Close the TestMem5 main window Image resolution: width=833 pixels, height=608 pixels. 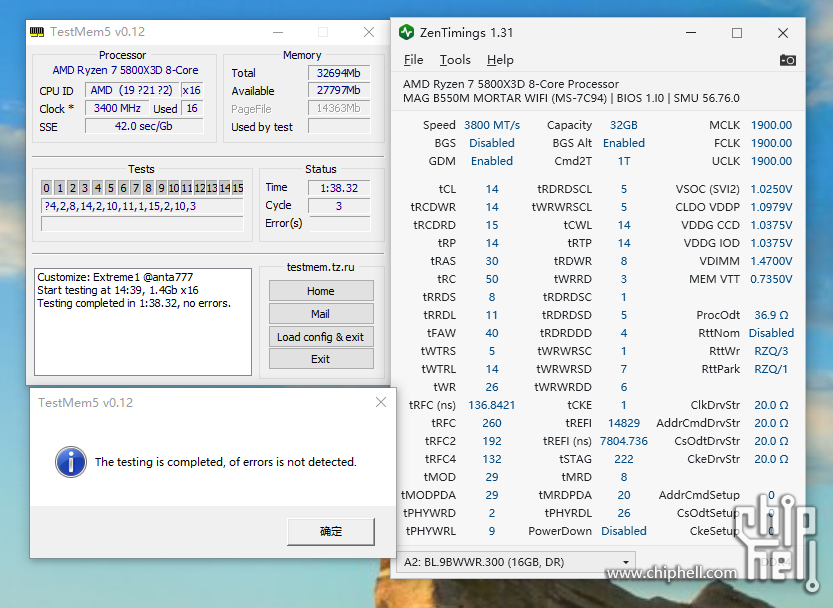(x=369, y=32)
